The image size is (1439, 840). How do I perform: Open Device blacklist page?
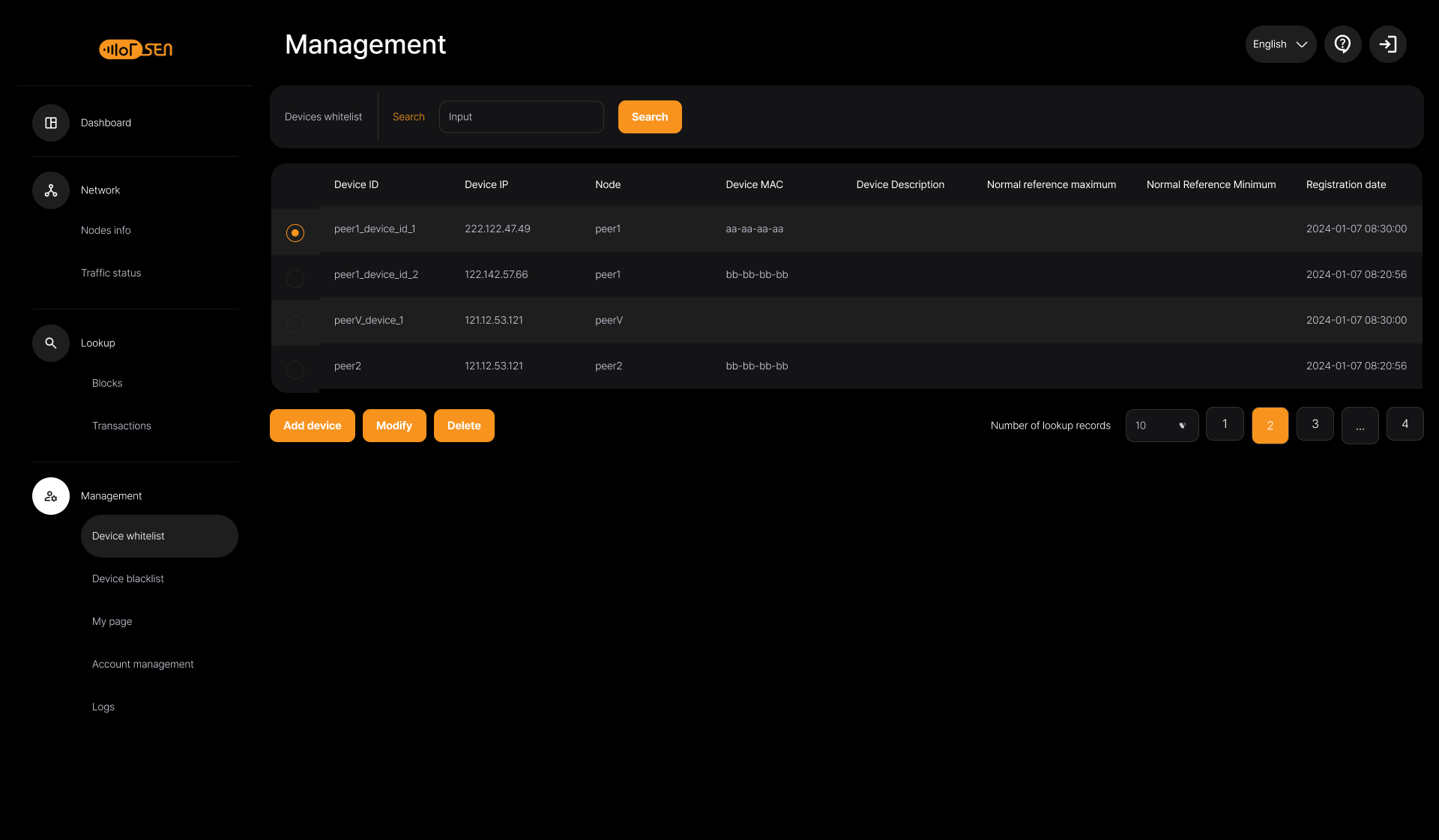128,578
